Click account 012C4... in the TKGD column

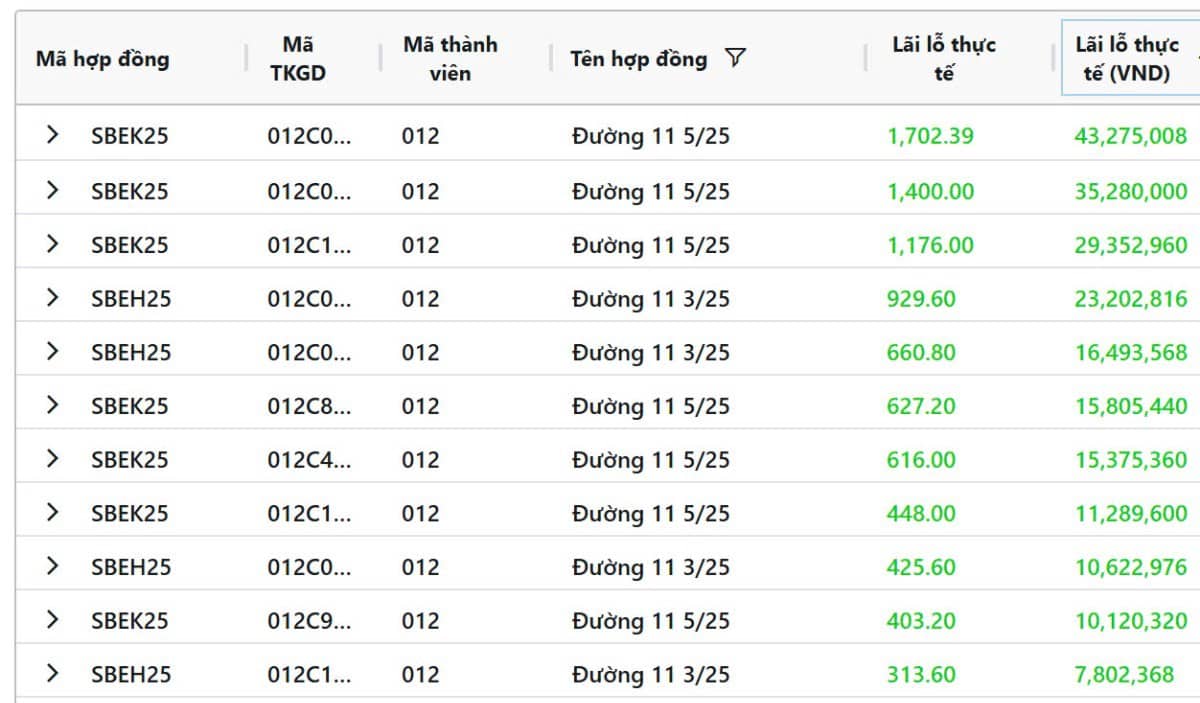(309, 460)
